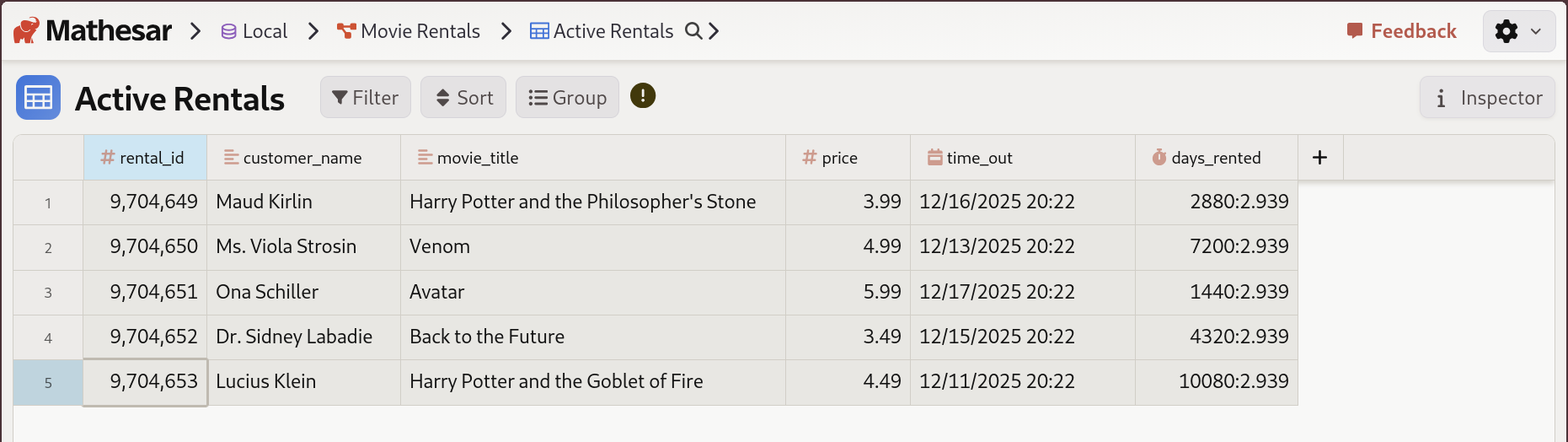Select the days_rented column header

coord(1216,158)
